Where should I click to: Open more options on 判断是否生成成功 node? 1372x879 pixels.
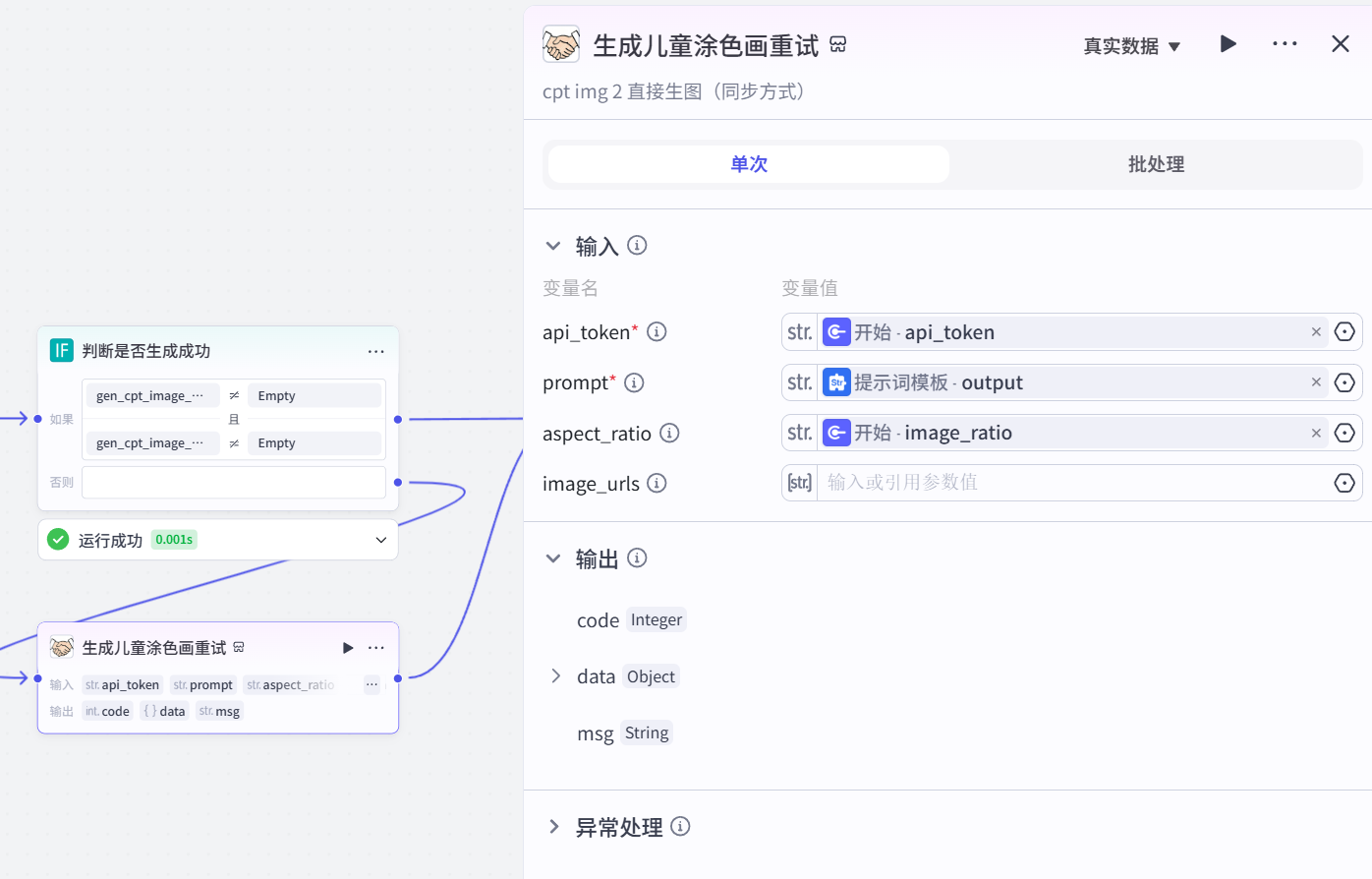coord(375,351)
